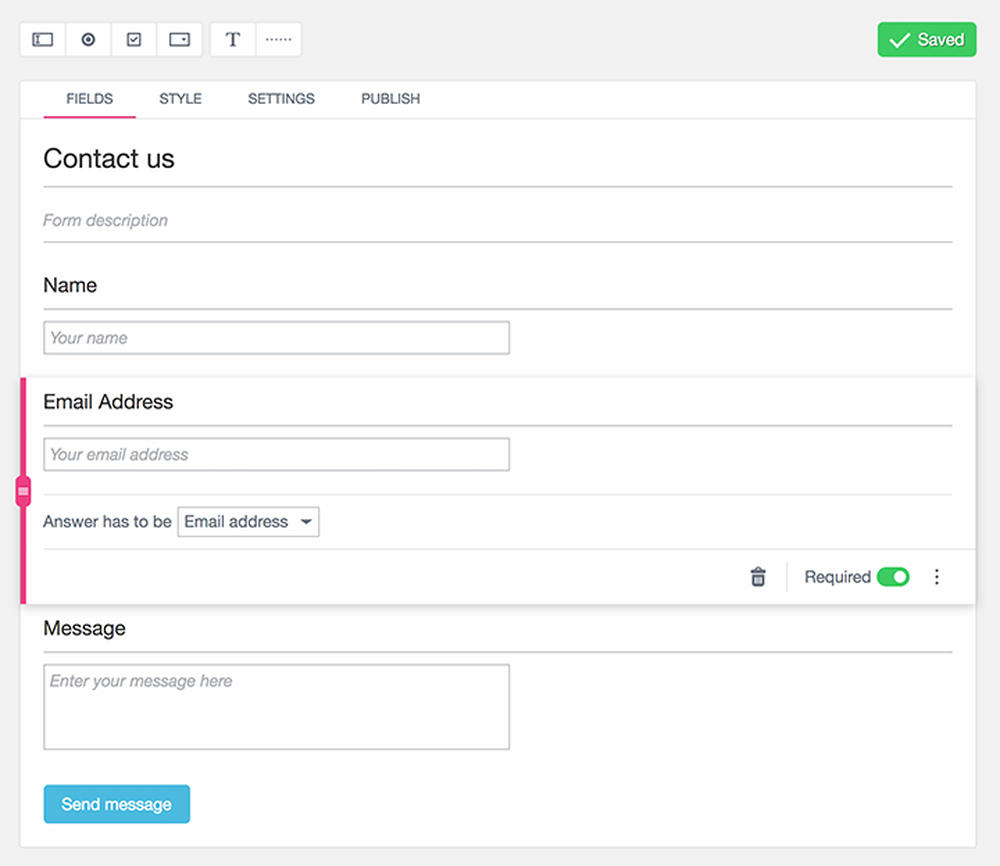The image size is (1000, 866).
Task: Grab the pink field reorder handle
Action: click(x=24, y=491)
